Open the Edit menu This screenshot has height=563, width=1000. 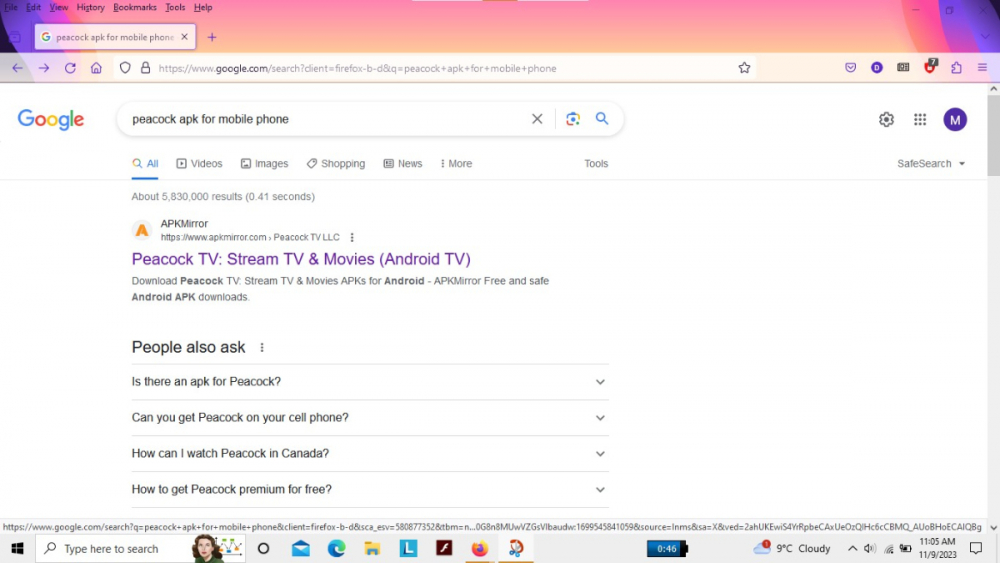click(x=33, y=7)
